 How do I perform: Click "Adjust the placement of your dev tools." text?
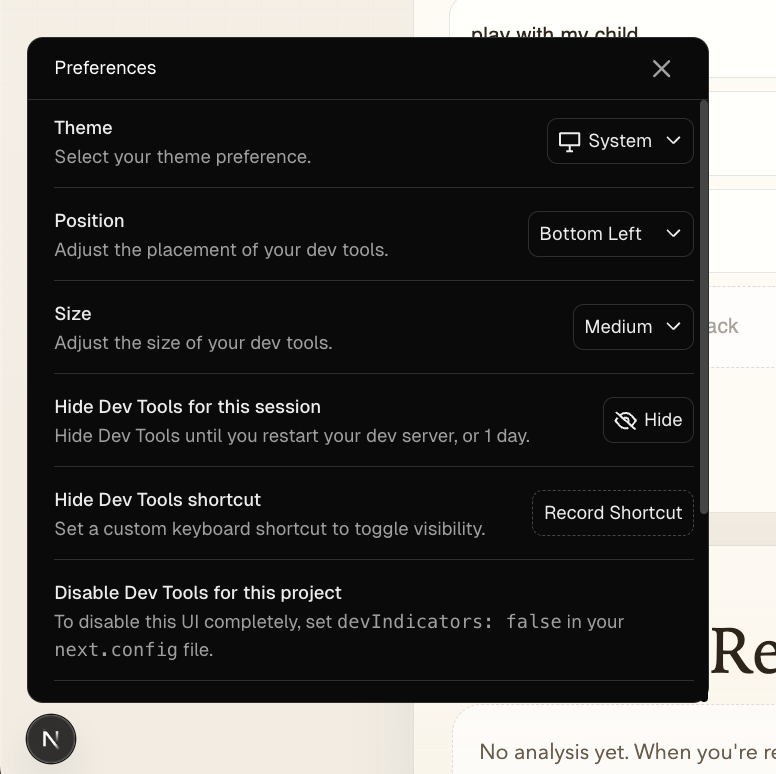[x=221, y=250]
